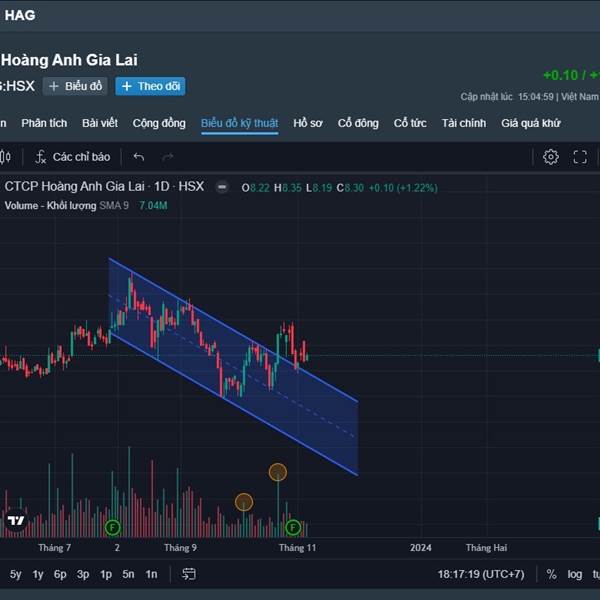Click the green F marker near Tháng 11
Screen dimensions: 600x600
click(x=293, y=528)
